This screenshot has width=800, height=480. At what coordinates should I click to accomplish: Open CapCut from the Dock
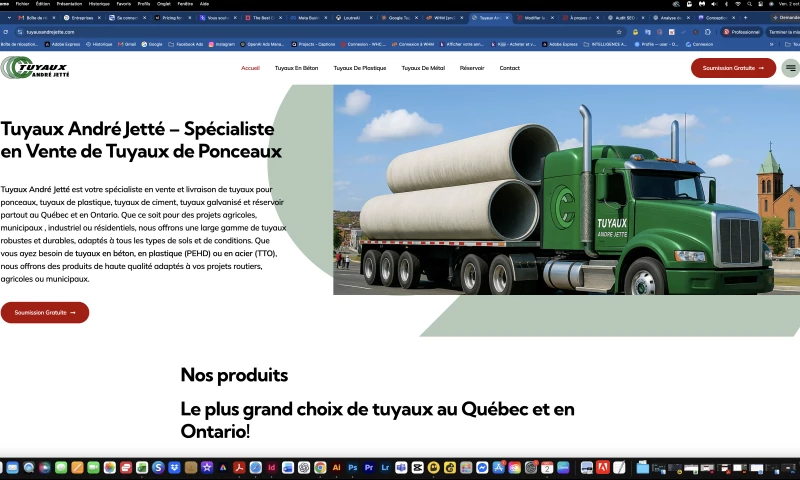point(417,467)
